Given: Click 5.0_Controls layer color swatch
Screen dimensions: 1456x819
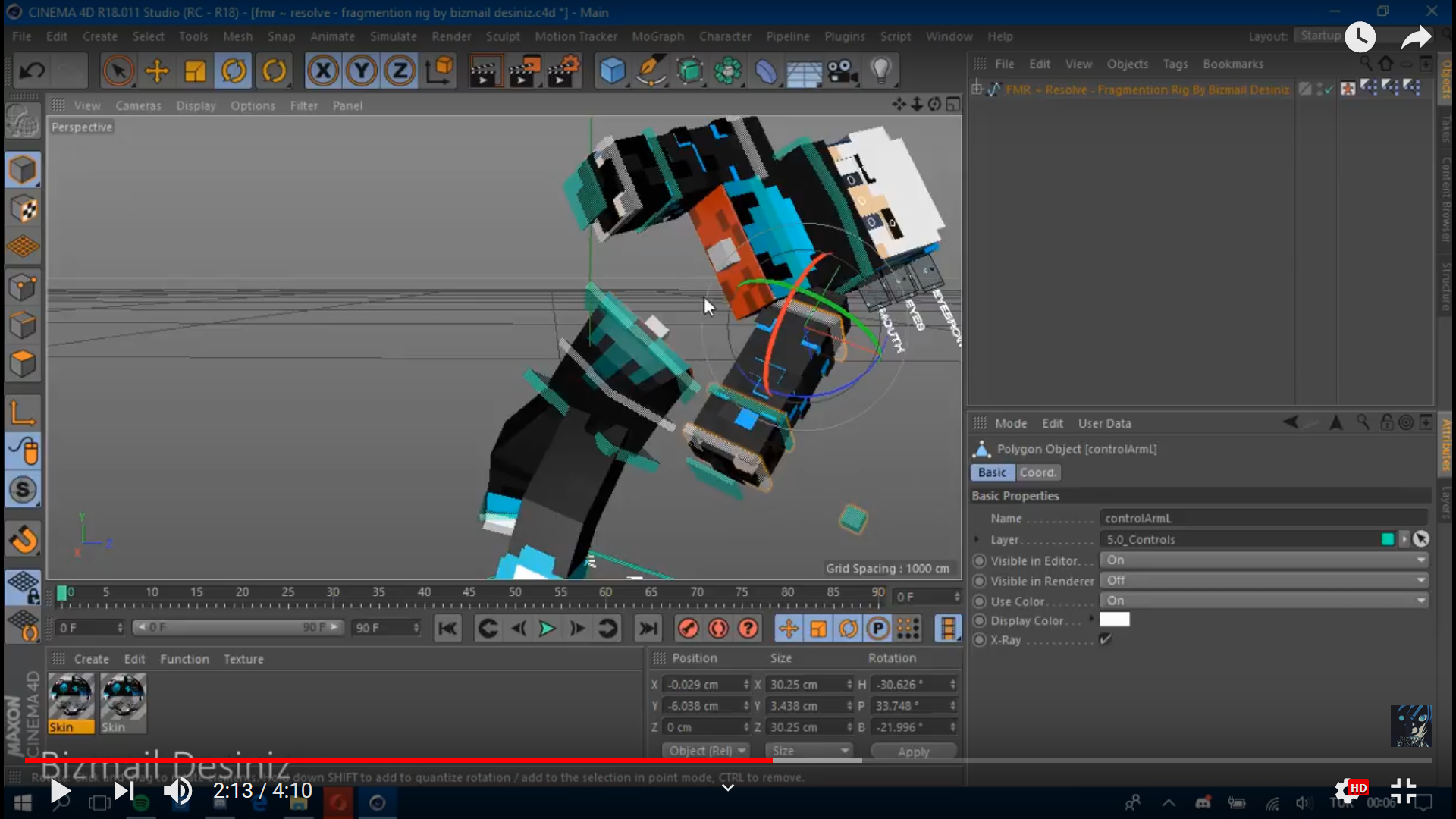Looking at the screenshot, I should 1388,540.
